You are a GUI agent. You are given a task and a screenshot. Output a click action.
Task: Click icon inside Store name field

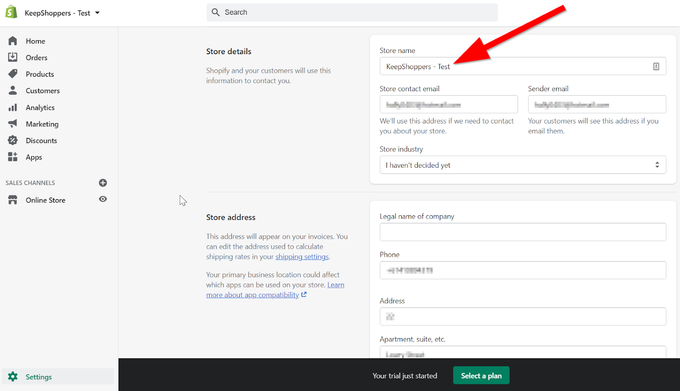coord(656,66)
